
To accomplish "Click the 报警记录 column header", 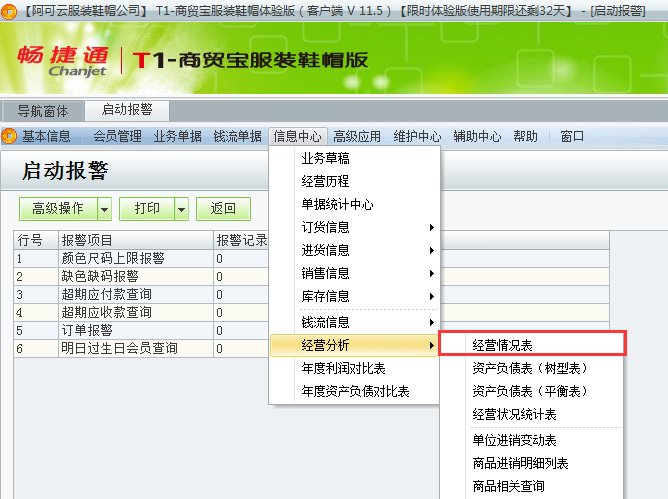I will [x=241, y=240].
